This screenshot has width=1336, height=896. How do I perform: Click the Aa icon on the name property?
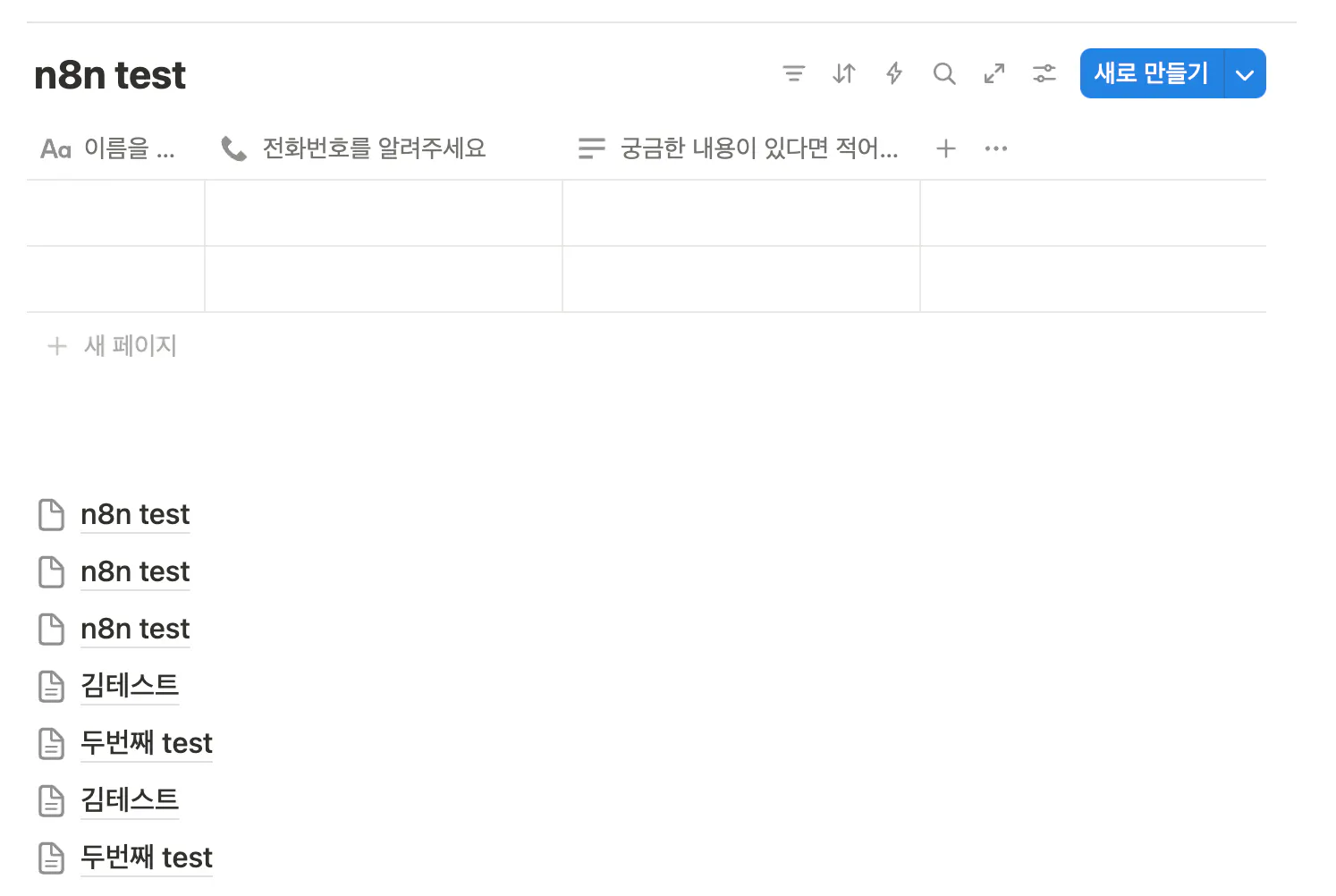coord(55,148)
